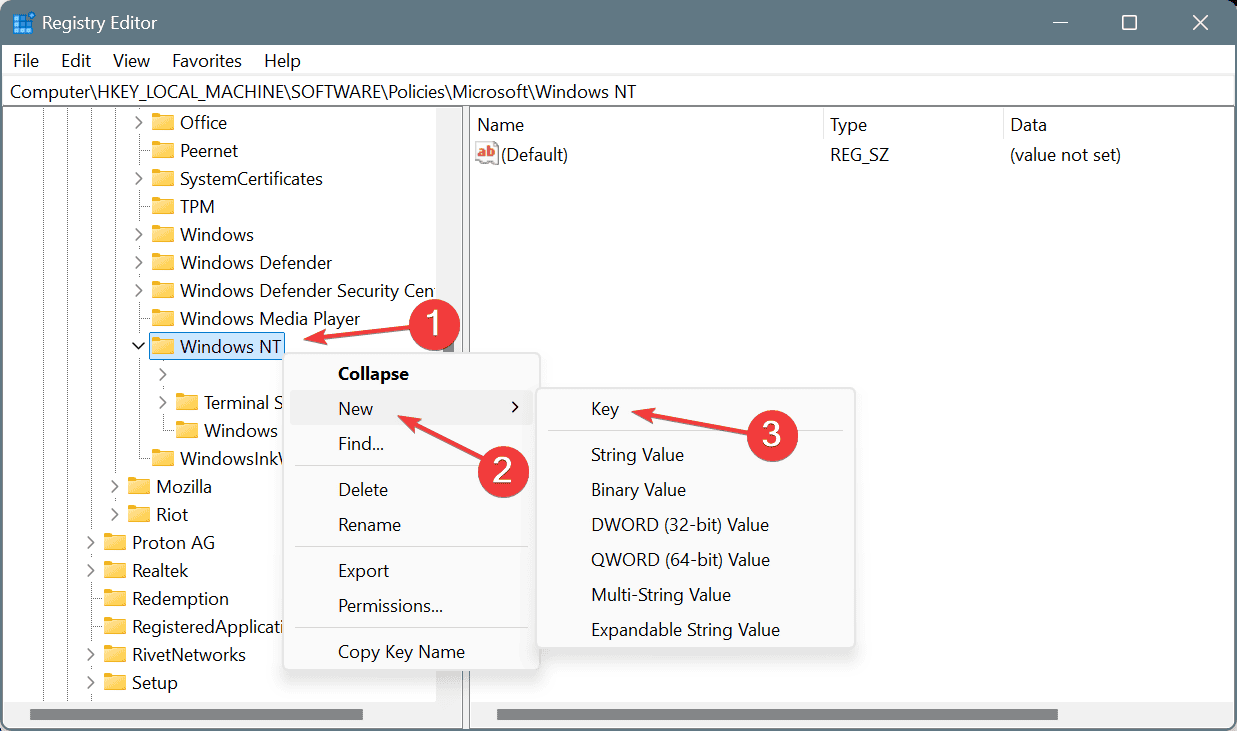This screenshot has height=731, width=1237.
Task: Create a new DWORD (32-bit) Value
Action: click(695, 524)
